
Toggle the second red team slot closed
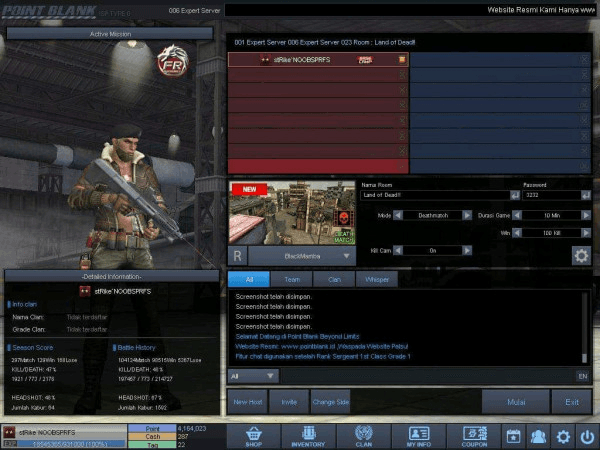pyautogui.click(x=403, y=75)
